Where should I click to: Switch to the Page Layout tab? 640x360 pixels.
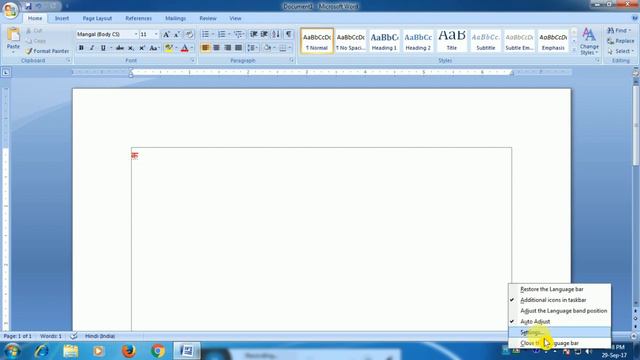pos(97,18)
